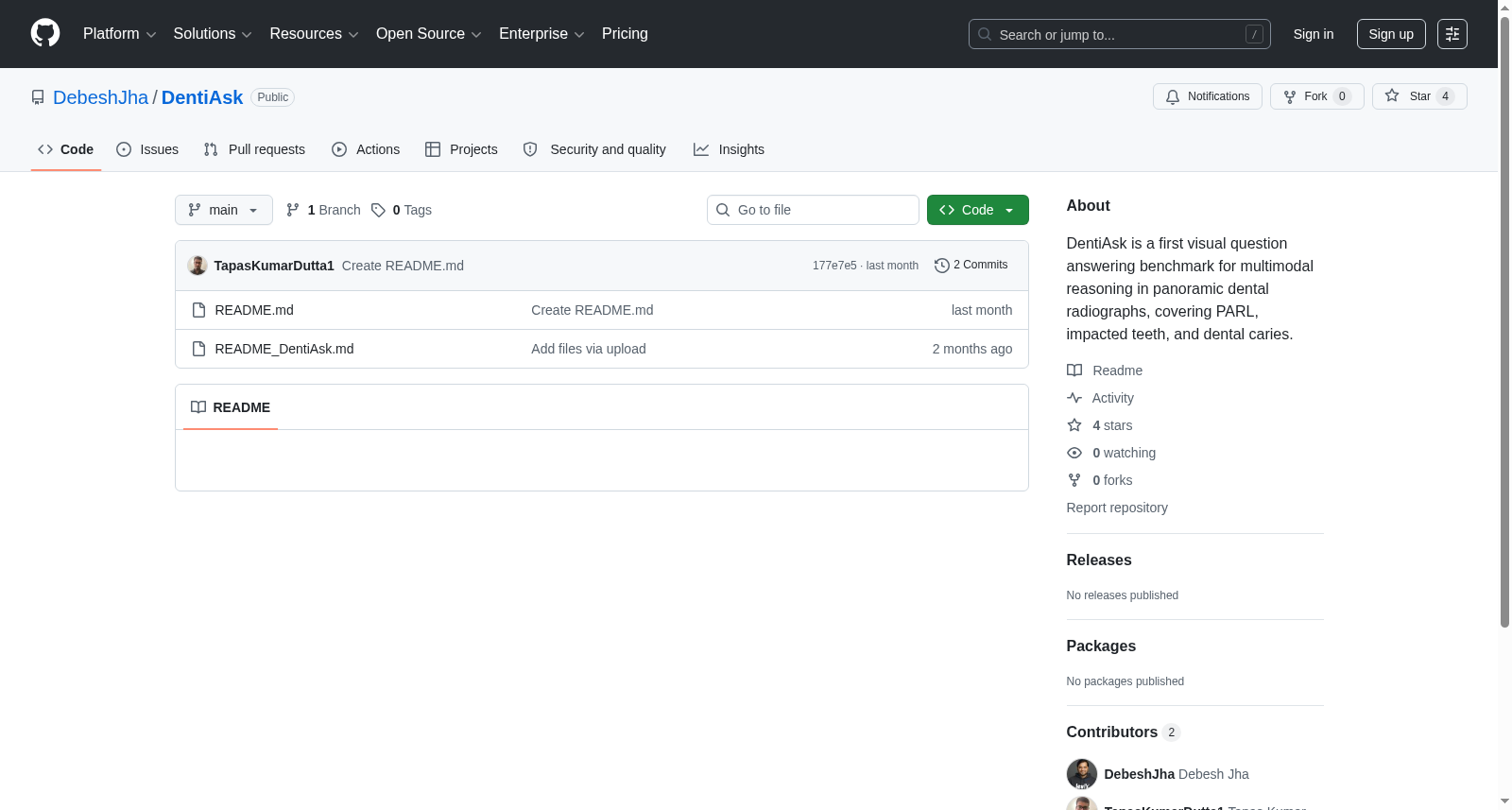The image size is (1512, 810).
Task: View the 0 Tags link
Action: (402, 210)
